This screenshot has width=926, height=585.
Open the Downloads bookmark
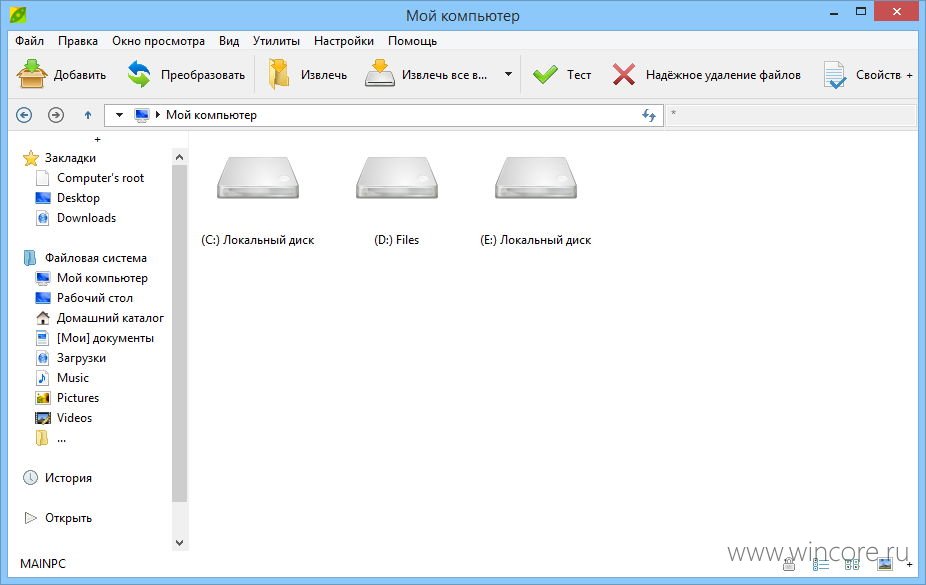76,218
